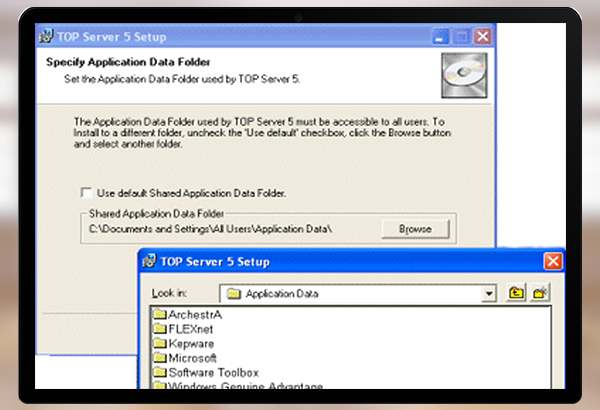Click the setup icon in main window title
Viewport: 600px width, 410px height.
pyautogui.click(x=46, y=38)
